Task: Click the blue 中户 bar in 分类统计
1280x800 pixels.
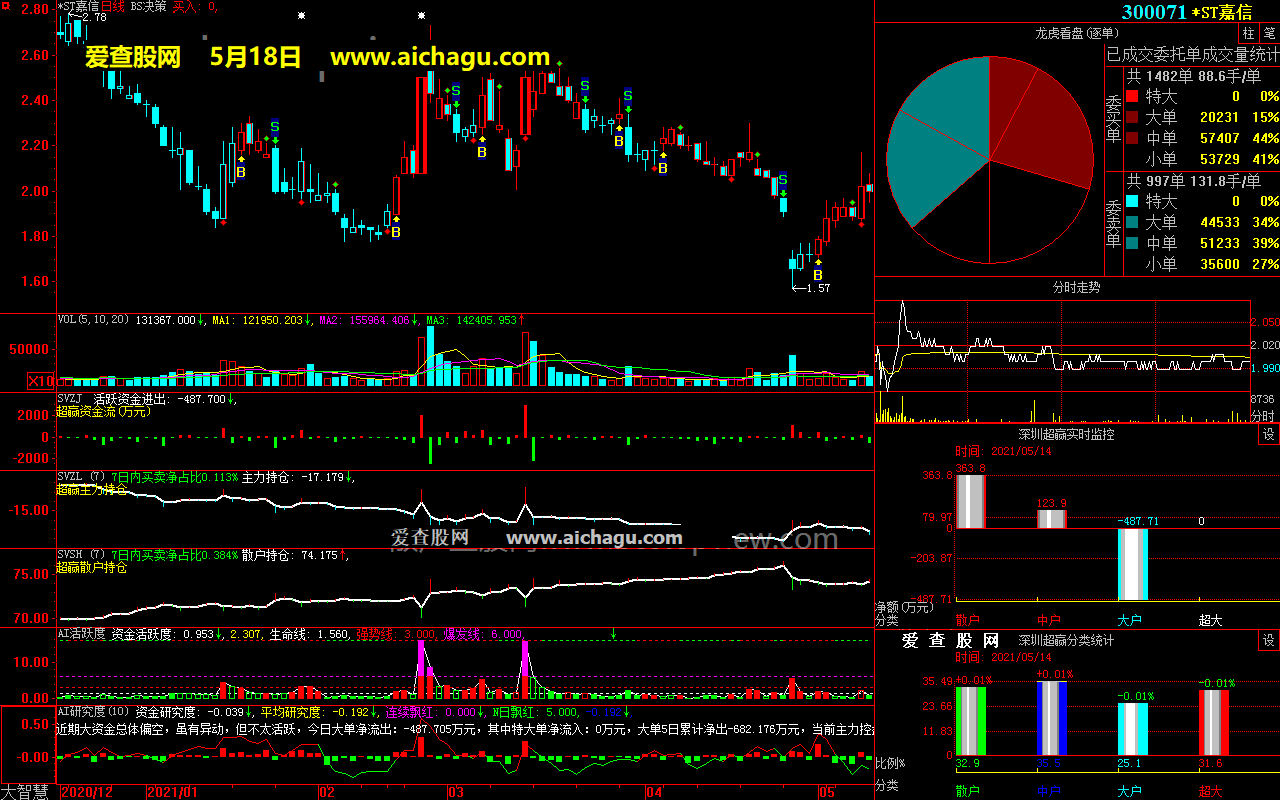Action: pyautogui.click(x=1051, y=718)
